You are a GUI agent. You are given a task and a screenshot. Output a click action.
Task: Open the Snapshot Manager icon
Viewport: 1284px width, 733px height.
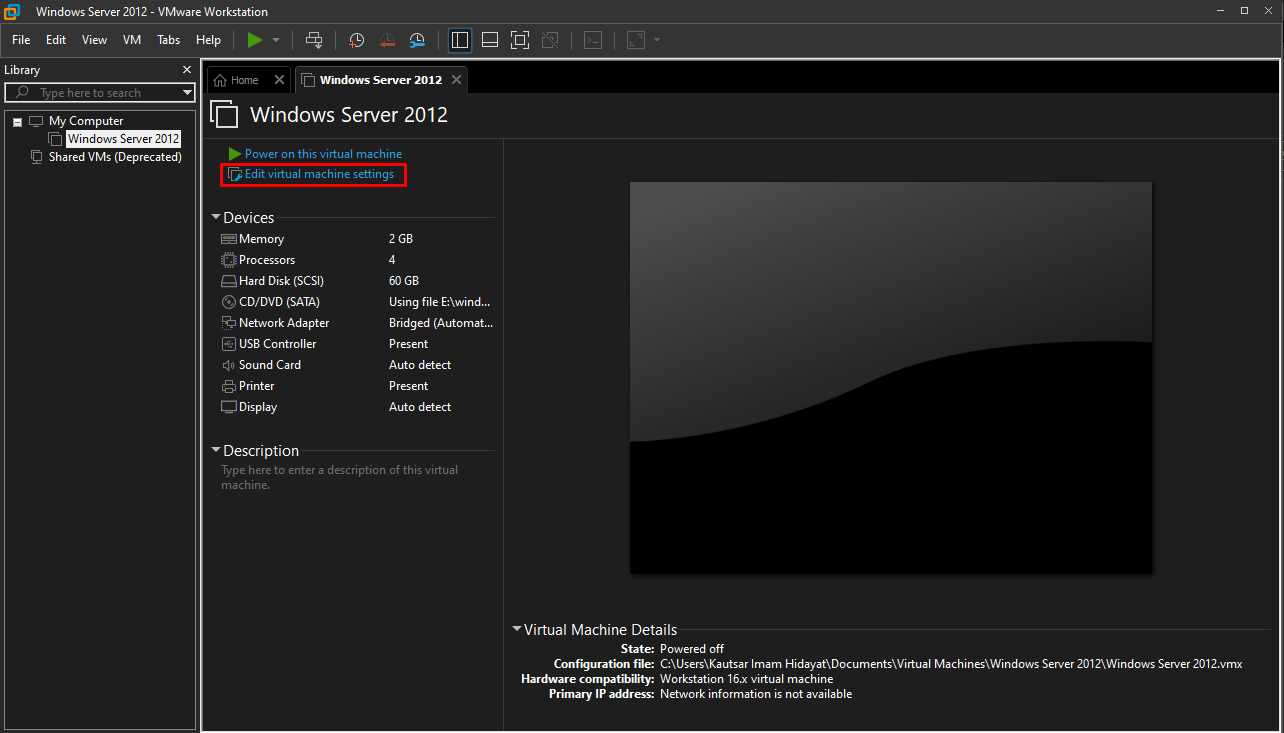click(x=417, y=40)
